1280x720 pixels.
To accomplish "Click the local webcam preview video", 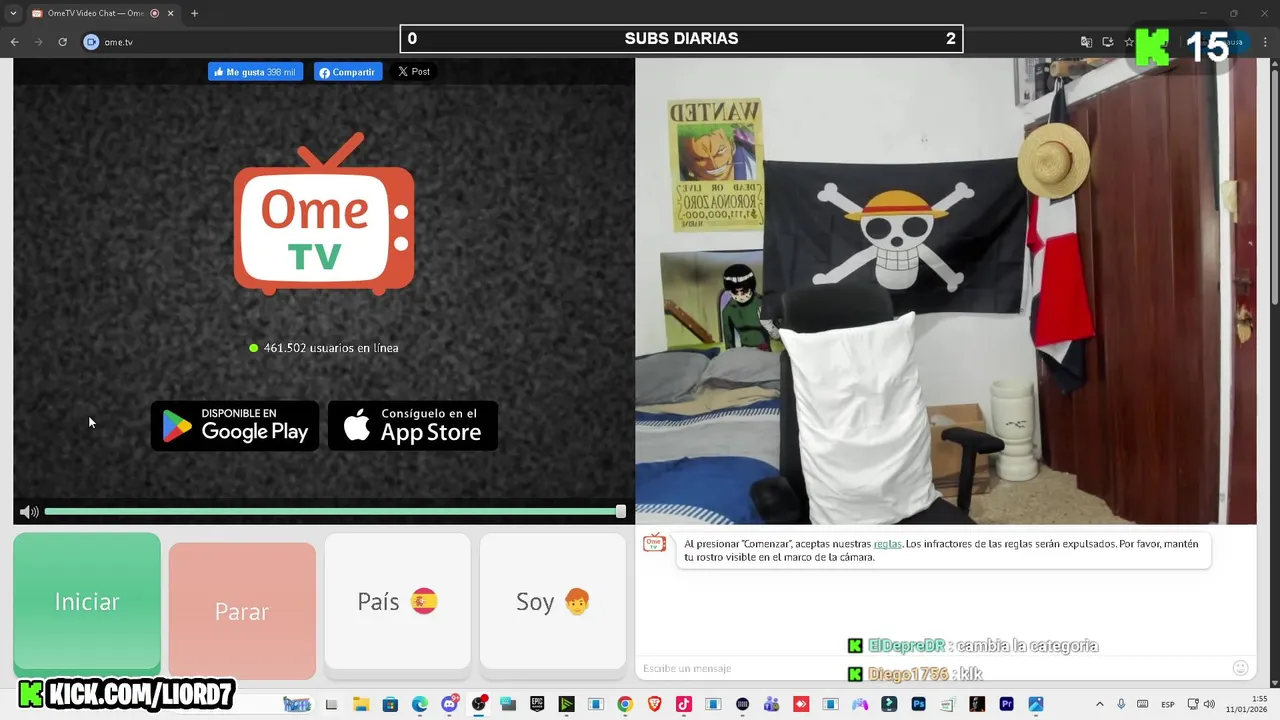I will click(946, 291).
